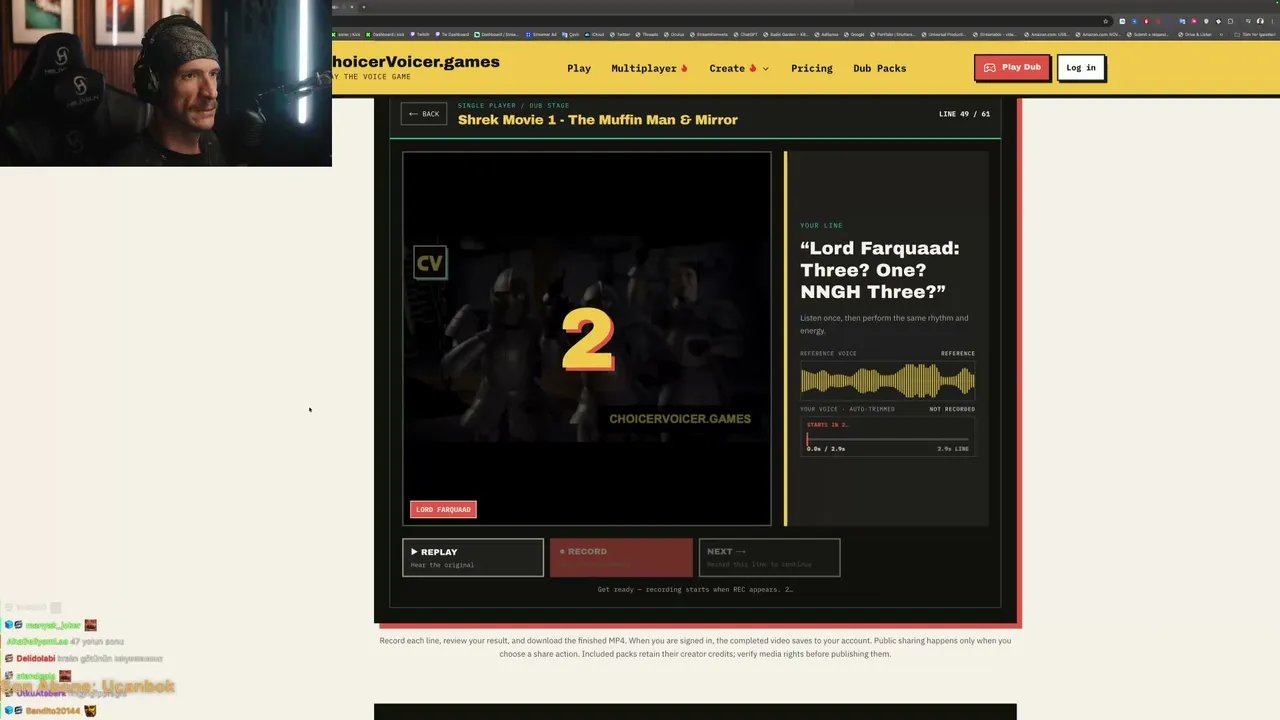Open the Play page in the site nav

579,68
